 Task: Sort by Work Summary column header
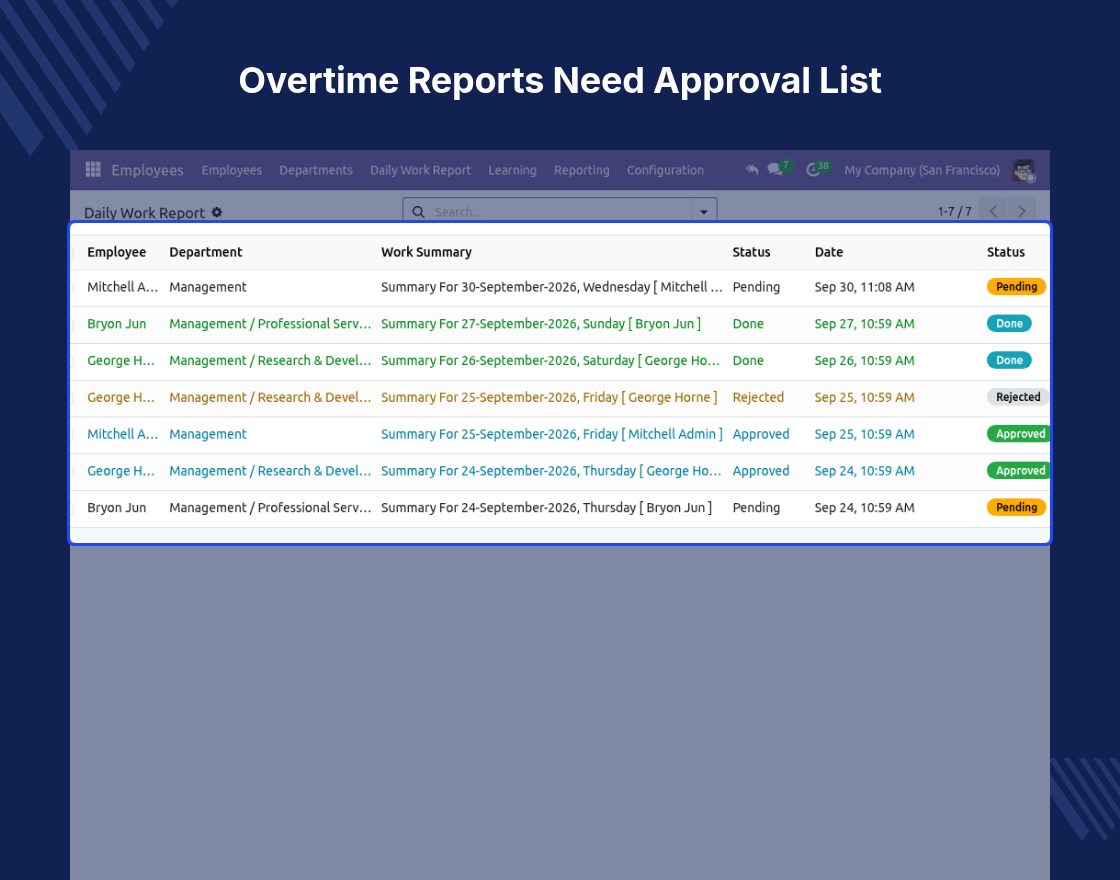(x=426, y=252)
